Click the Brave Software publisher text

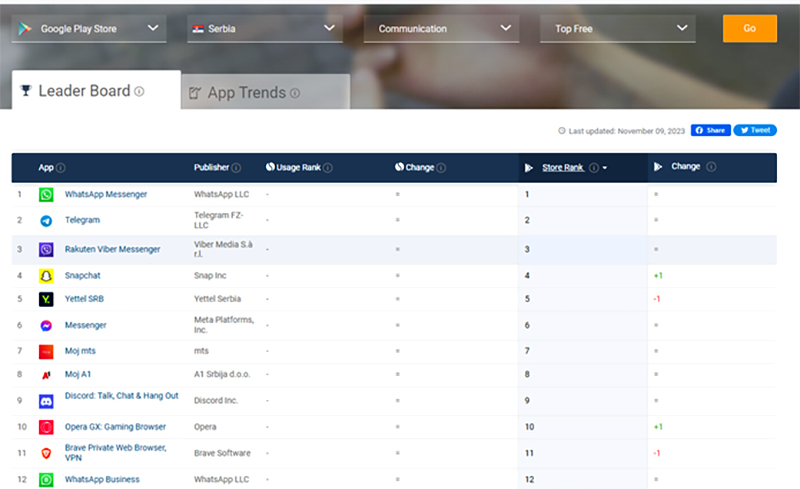click(222, 453)
